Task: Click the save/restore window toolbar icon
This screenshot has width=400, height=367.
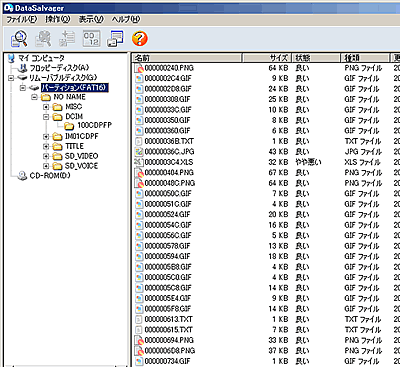Action: (115, 38)
